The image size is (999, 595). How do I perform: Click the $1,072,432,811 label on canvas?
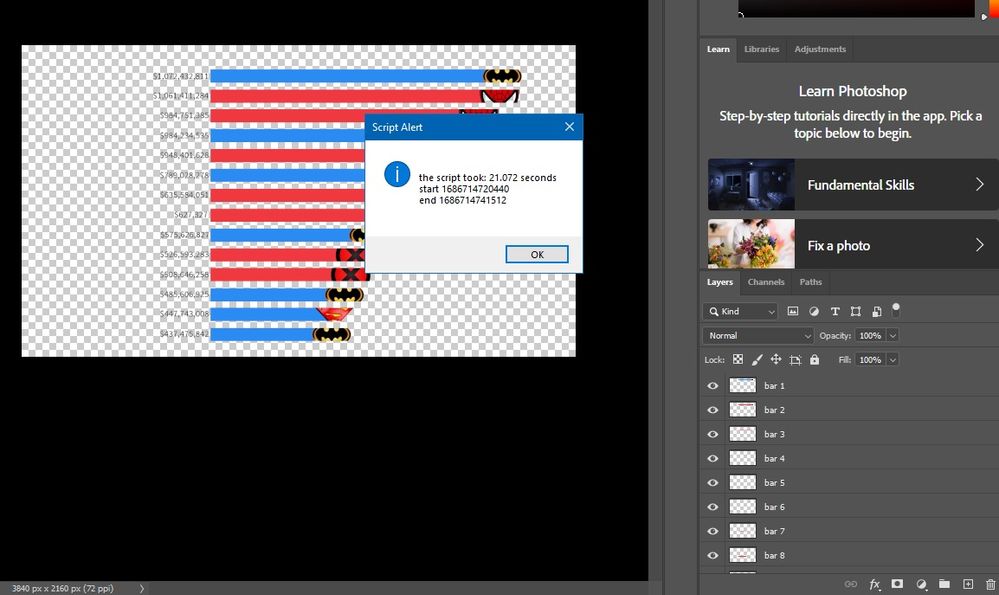pos(180,76)
